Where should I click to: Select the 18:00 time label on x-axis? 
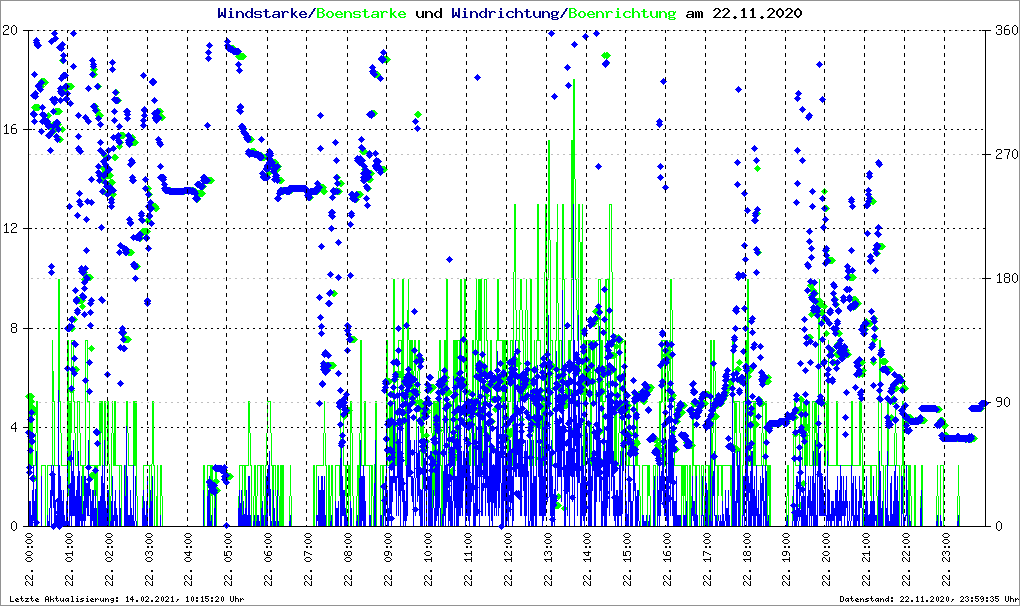pos(747,564)
